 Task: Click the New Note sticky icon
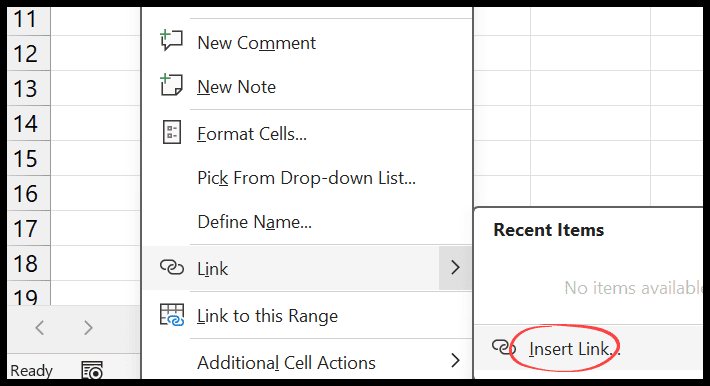[172, 85]
